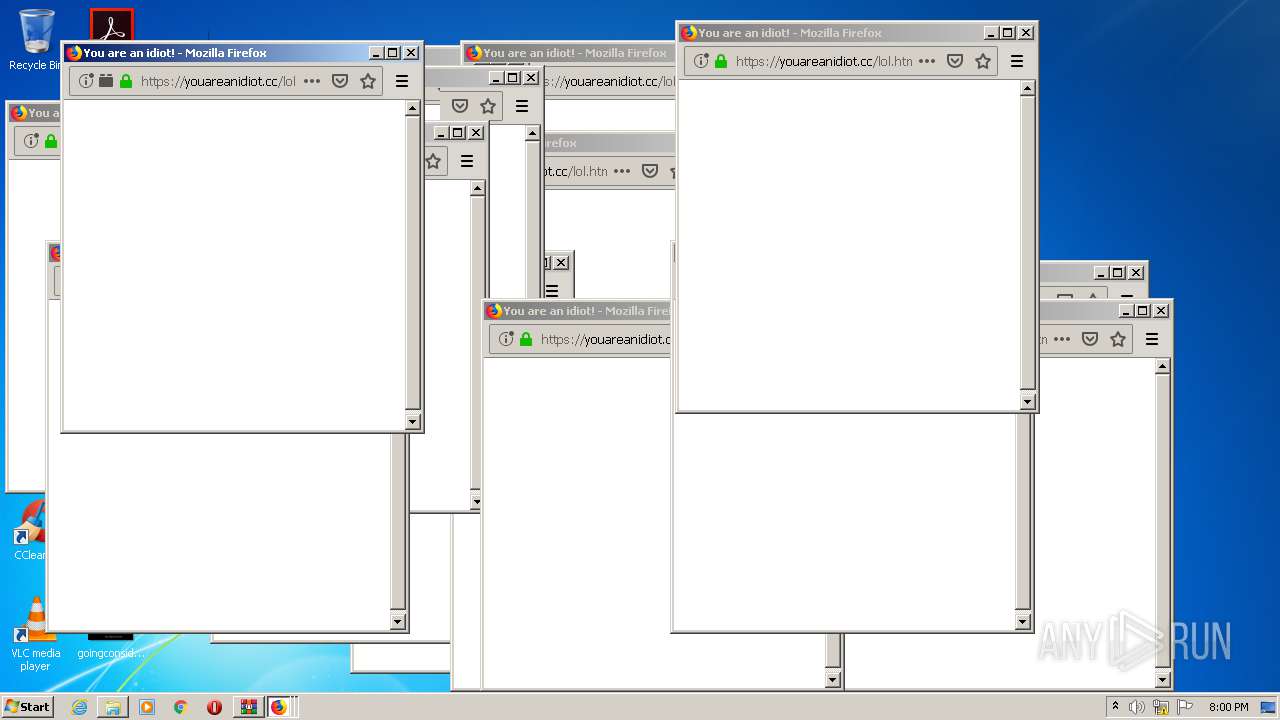Open site information in the top right Firefox window

[x=701, y=61]
